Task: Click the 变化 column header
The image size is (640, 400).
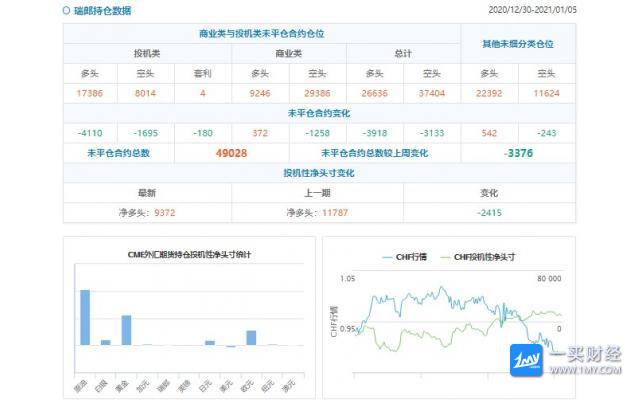Action: pos(489,193)
